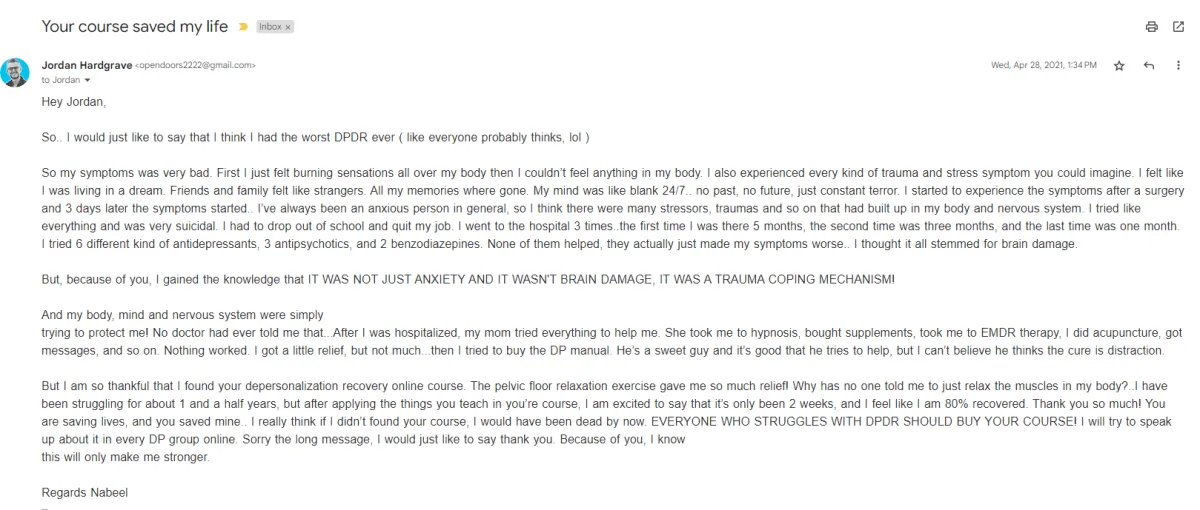Screen dimensions: 1200x510
Task: Open the email in a new window
Action: 1178,27
